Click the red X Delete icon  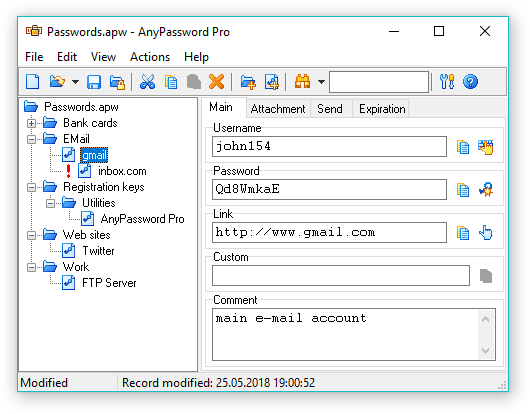point(216,82)
